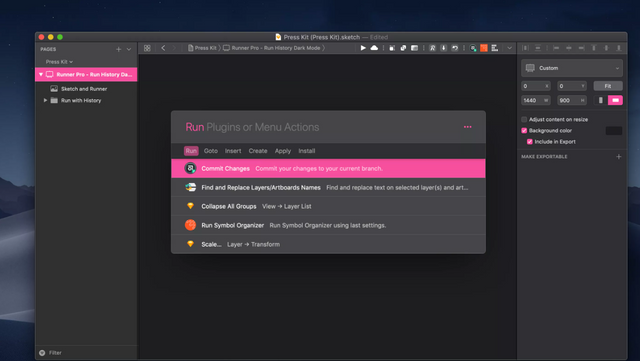Select the Run tab in Runner
The width and height of the screenshot is (640, 361).
[191, 151]
